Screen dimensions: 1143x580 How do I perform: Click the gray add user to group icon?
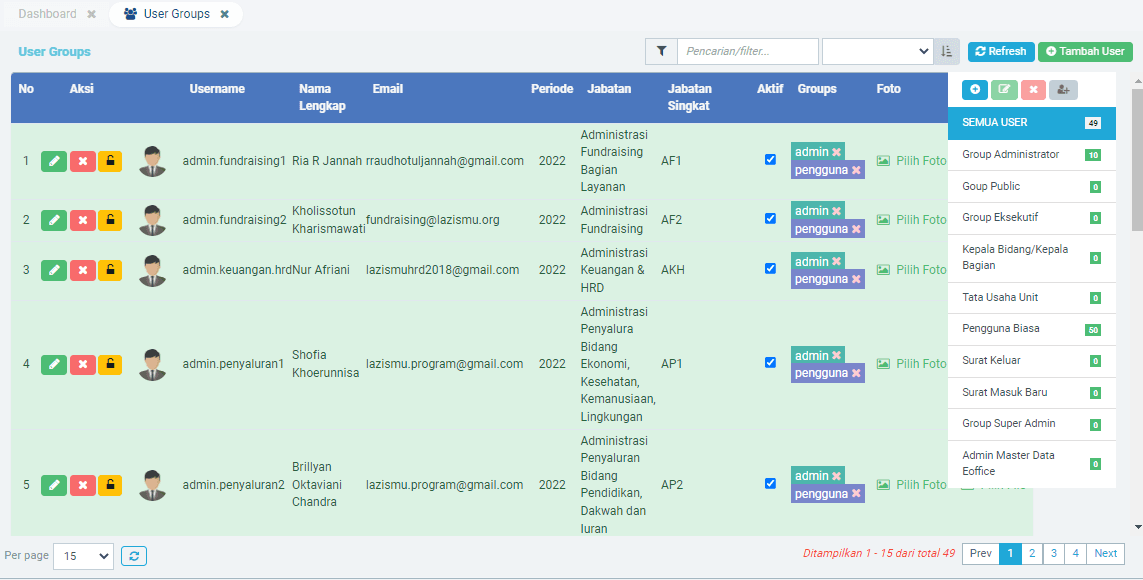point(1064,90)
